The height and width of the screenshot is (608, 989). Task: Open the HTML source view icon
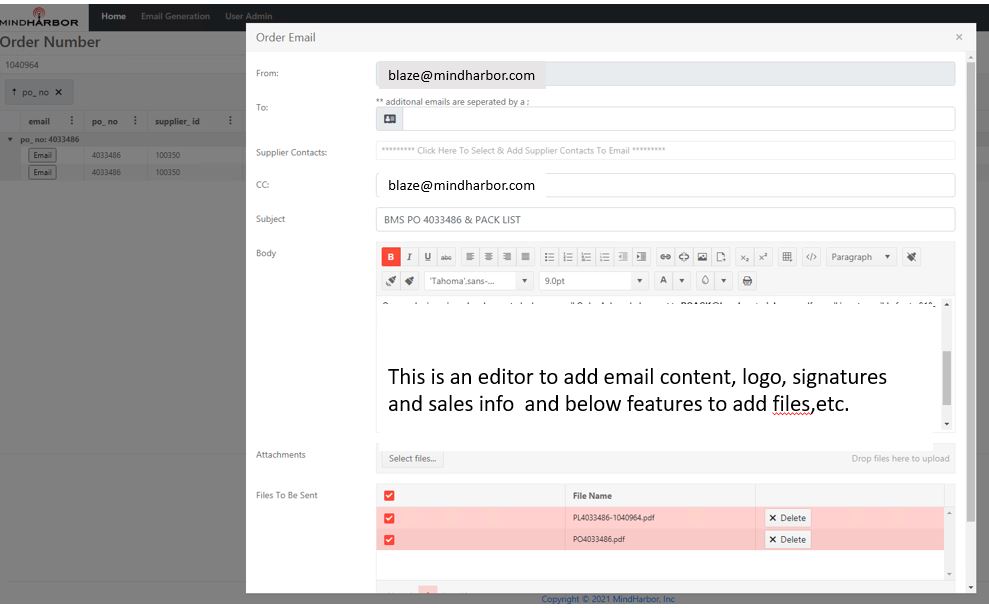[x=811, y=257]
